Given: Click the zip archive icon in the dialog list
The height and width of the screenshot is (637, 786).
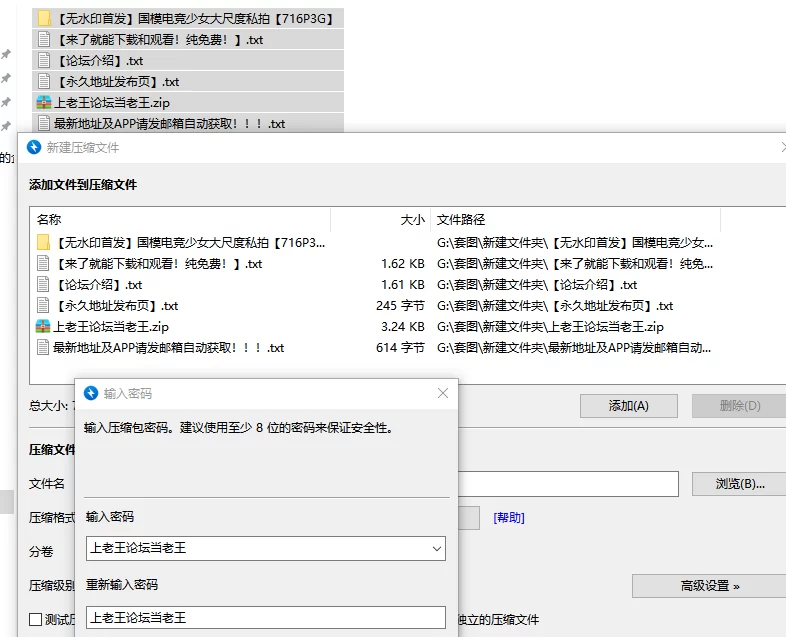Looking at the screenshot, I should point(44,327).
